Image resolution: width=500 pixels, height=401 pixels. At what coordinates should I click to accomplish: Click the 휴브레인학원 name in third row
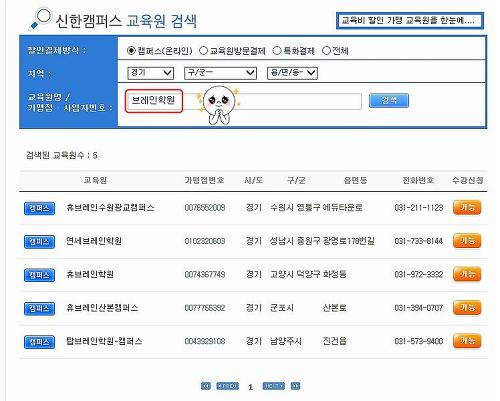click(90, 274)
